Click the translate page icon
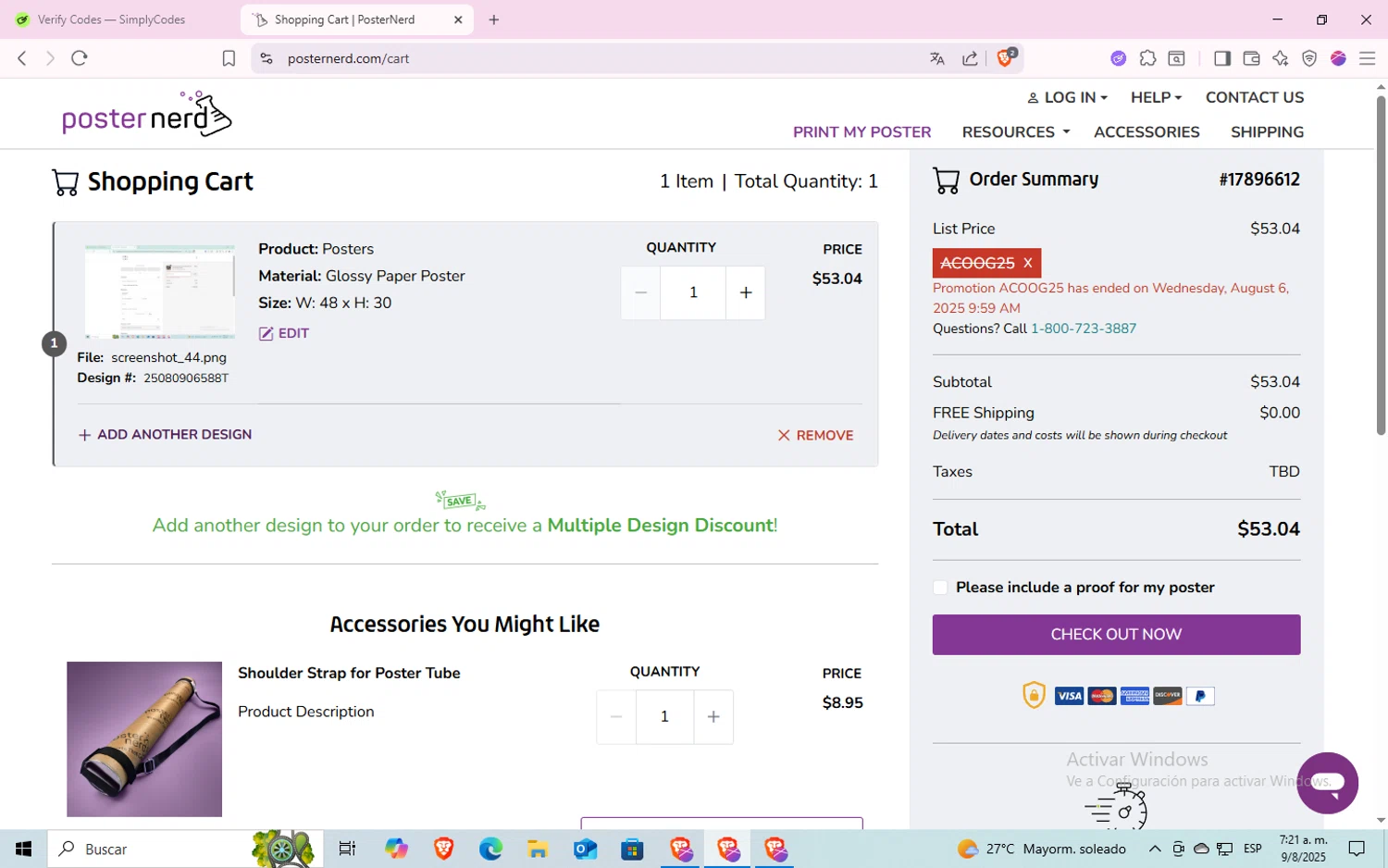Viewport: 1388px width, 868px height. [937, 58]
